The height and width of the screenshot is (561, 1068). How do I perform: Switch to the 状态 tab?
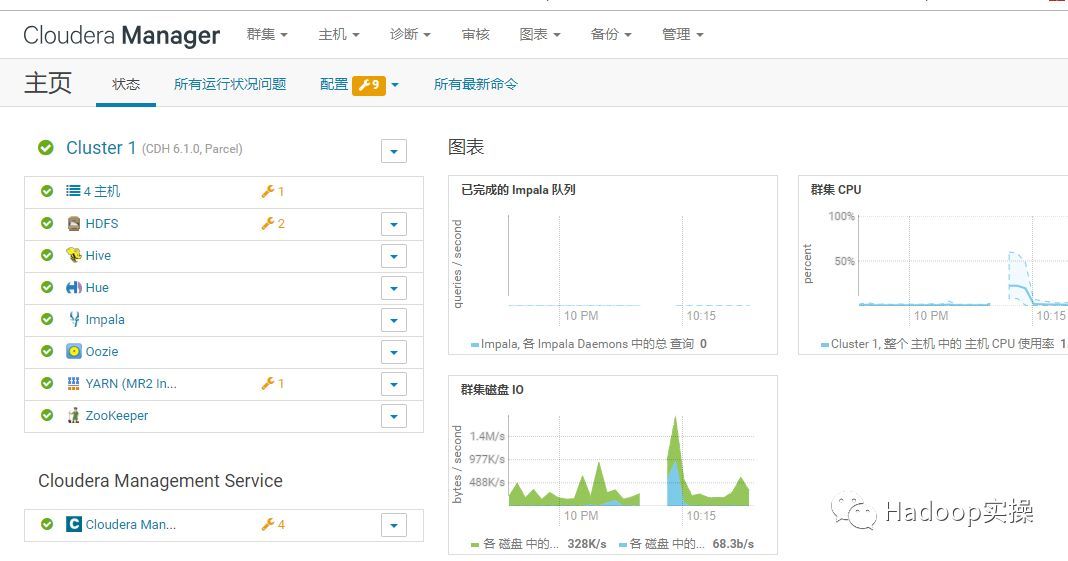point(126,84)
